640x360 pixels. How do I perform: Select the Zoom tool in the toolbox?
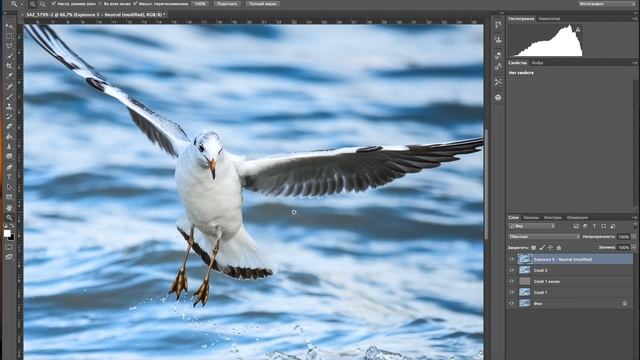pyautogui.click(x=9, y=218)
